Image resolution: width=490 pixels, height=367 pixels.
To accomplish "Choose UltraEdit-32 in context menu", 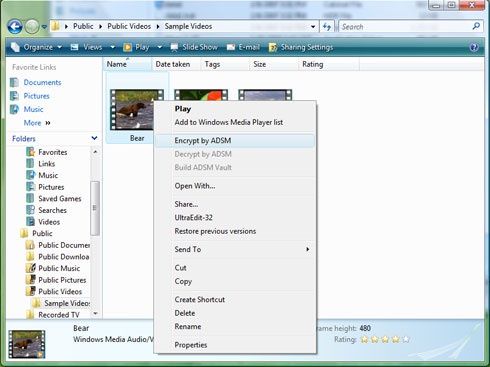I will pyautogui.click(x=235, y=218).
